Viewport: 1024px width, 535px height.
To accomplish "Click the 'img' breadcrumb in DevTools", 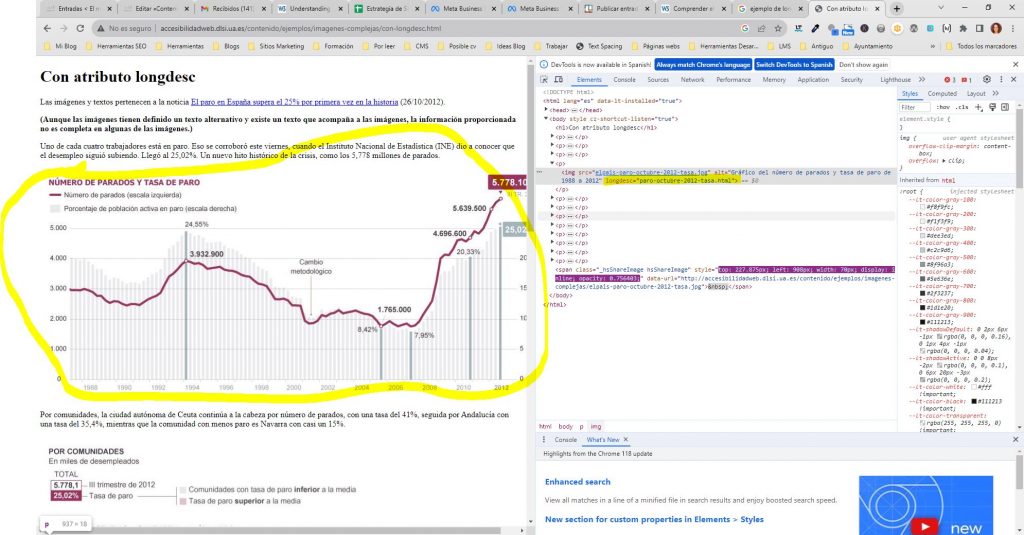I will [x=596, y=427].
